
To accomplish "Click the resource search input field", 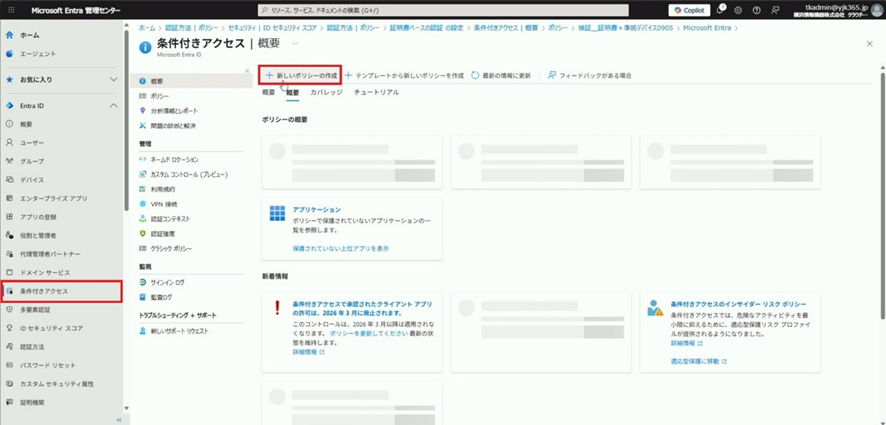I will pos(440,9).
